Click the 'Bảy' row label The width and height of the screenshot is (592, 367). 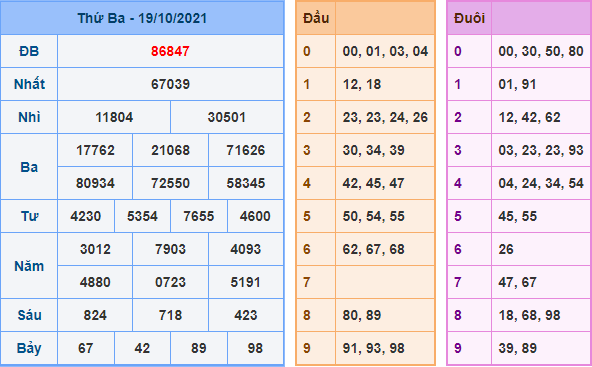[x=29, y=348]
